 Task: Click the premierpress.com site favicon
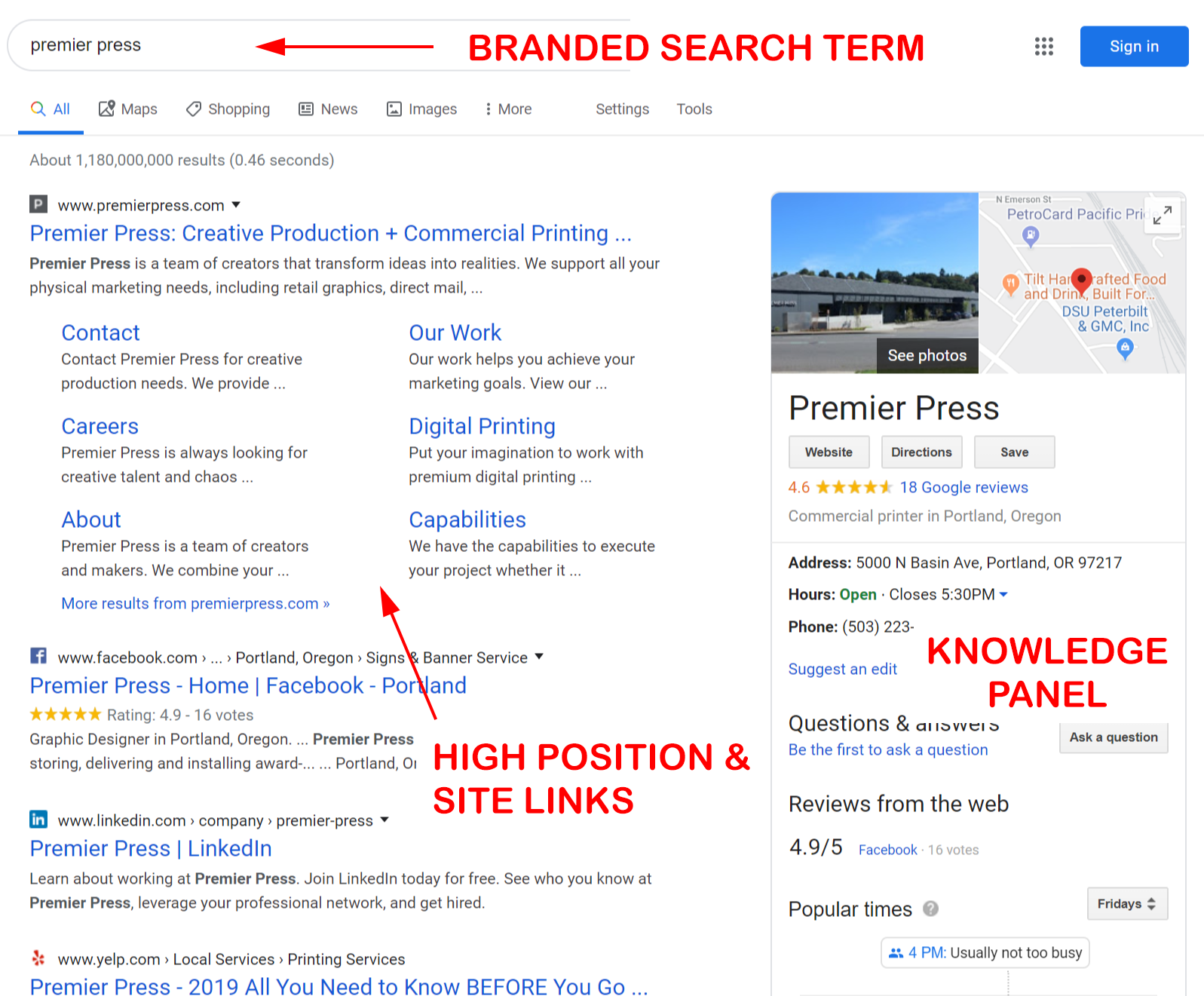click(38, 204)
